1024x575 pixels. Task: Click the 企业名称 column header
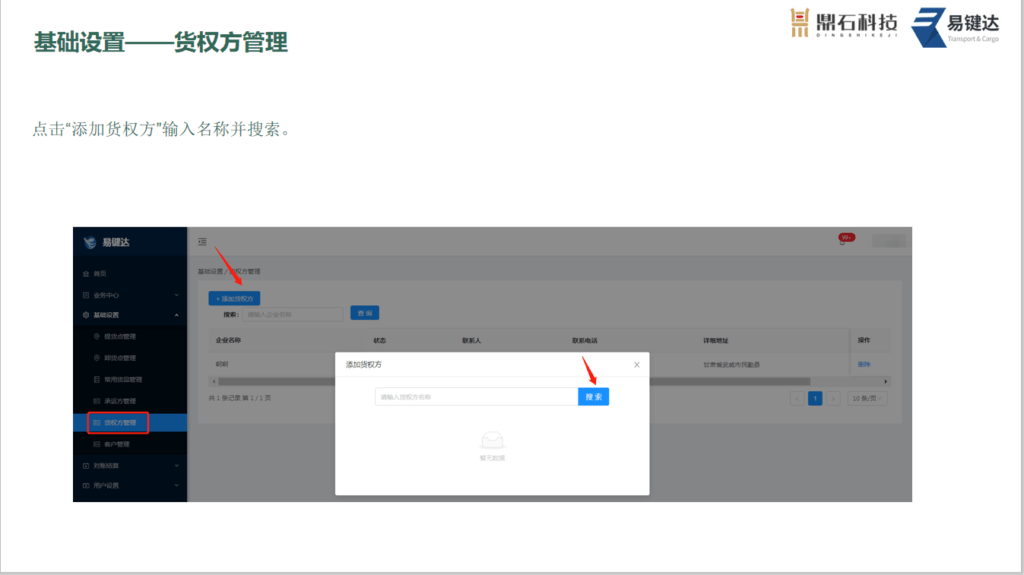click(x=229, y=340)
